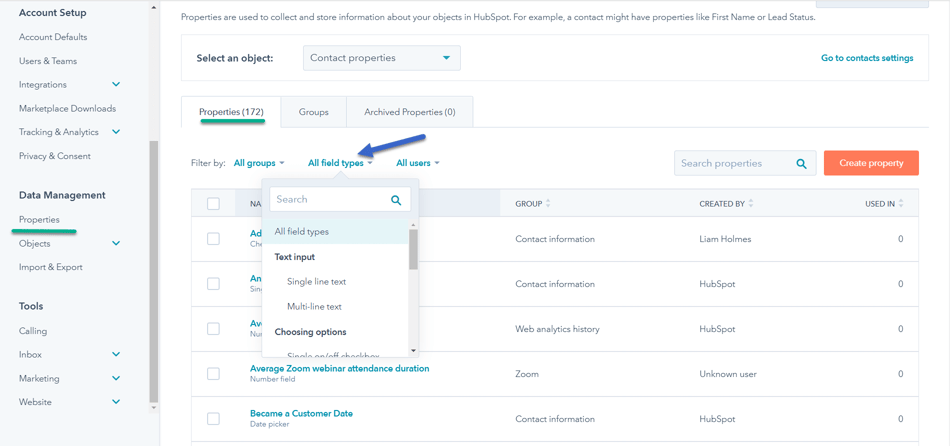Image resolution: width=950 pixels, height=446 pixels.
Task: Click the search magnifier in Search properties
Action: [801, 164]
